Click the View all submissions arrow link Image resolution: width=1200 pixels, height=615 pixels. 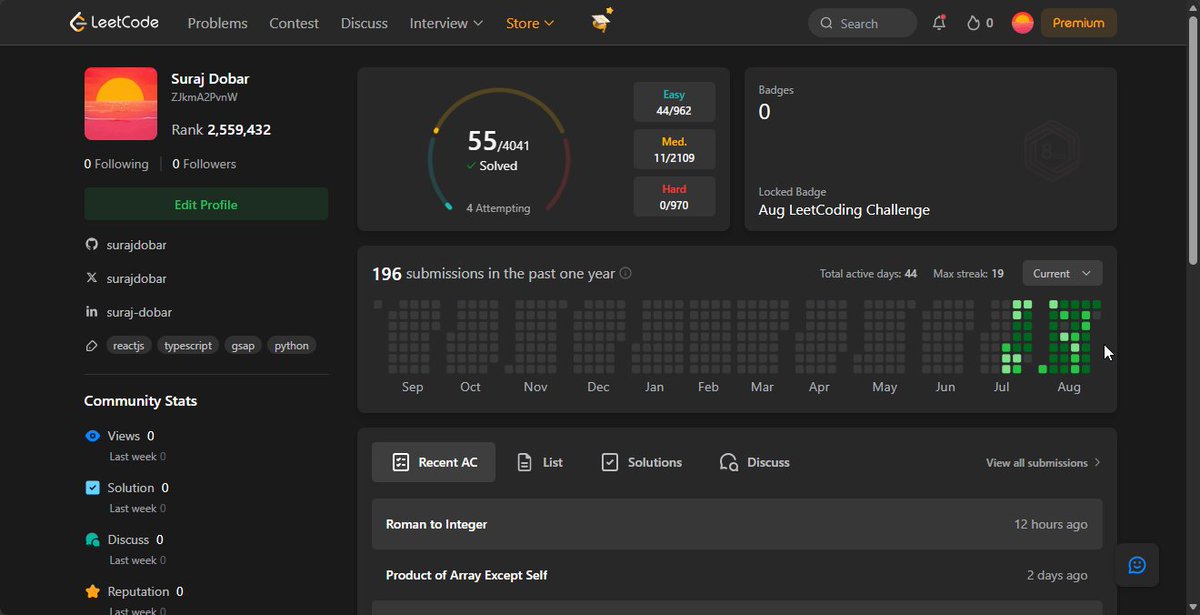click(x=1043, y=463)
